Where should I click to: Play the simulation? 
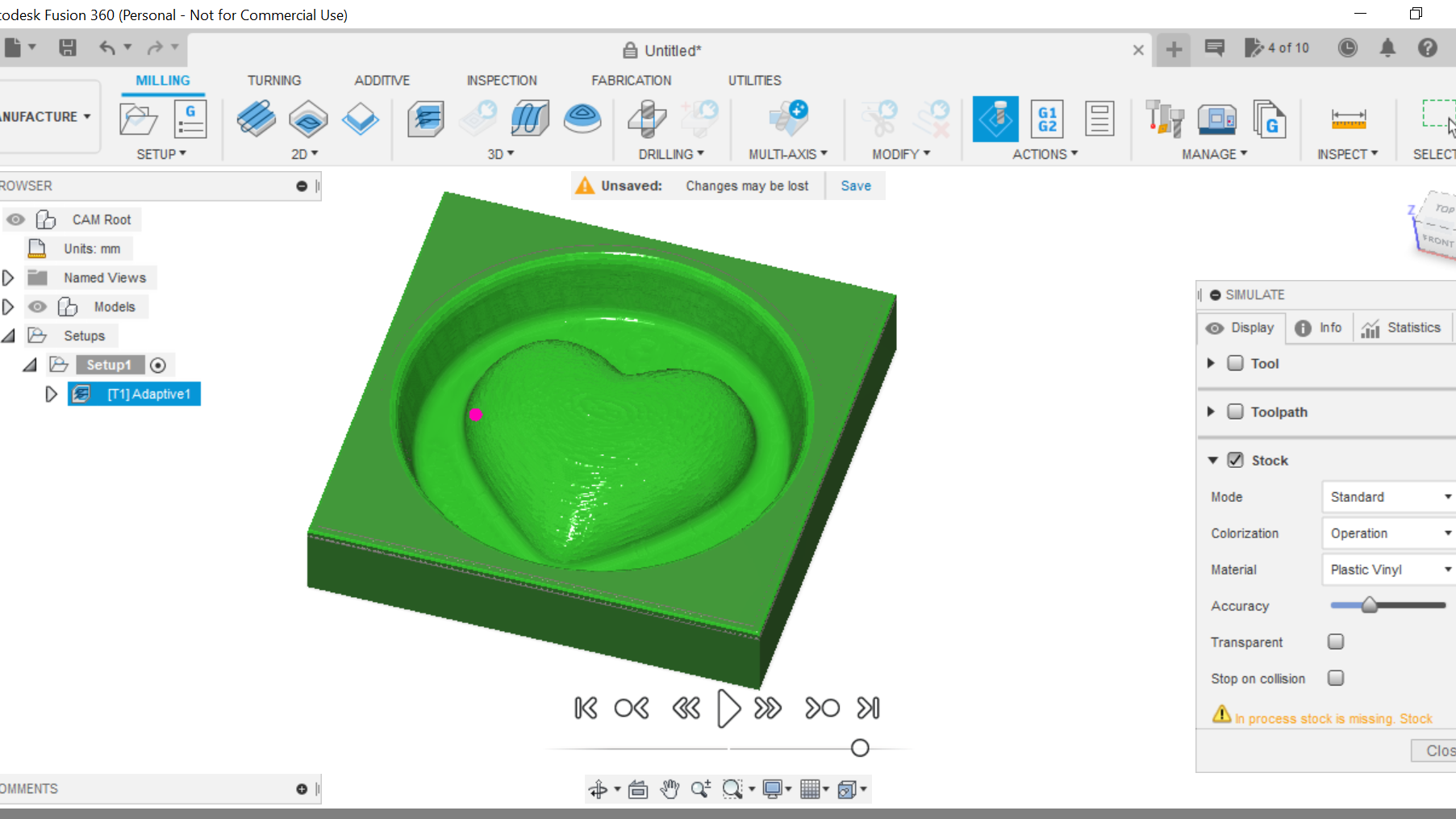click(x=728, y=708)
